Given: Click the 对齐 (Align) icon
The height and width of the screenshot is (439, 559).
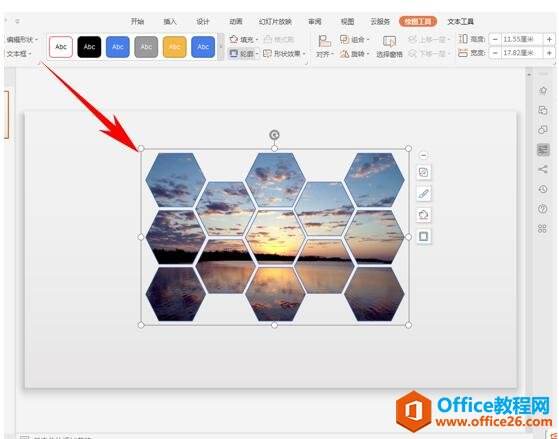Looking at the screenshot, I should point(324,41).
